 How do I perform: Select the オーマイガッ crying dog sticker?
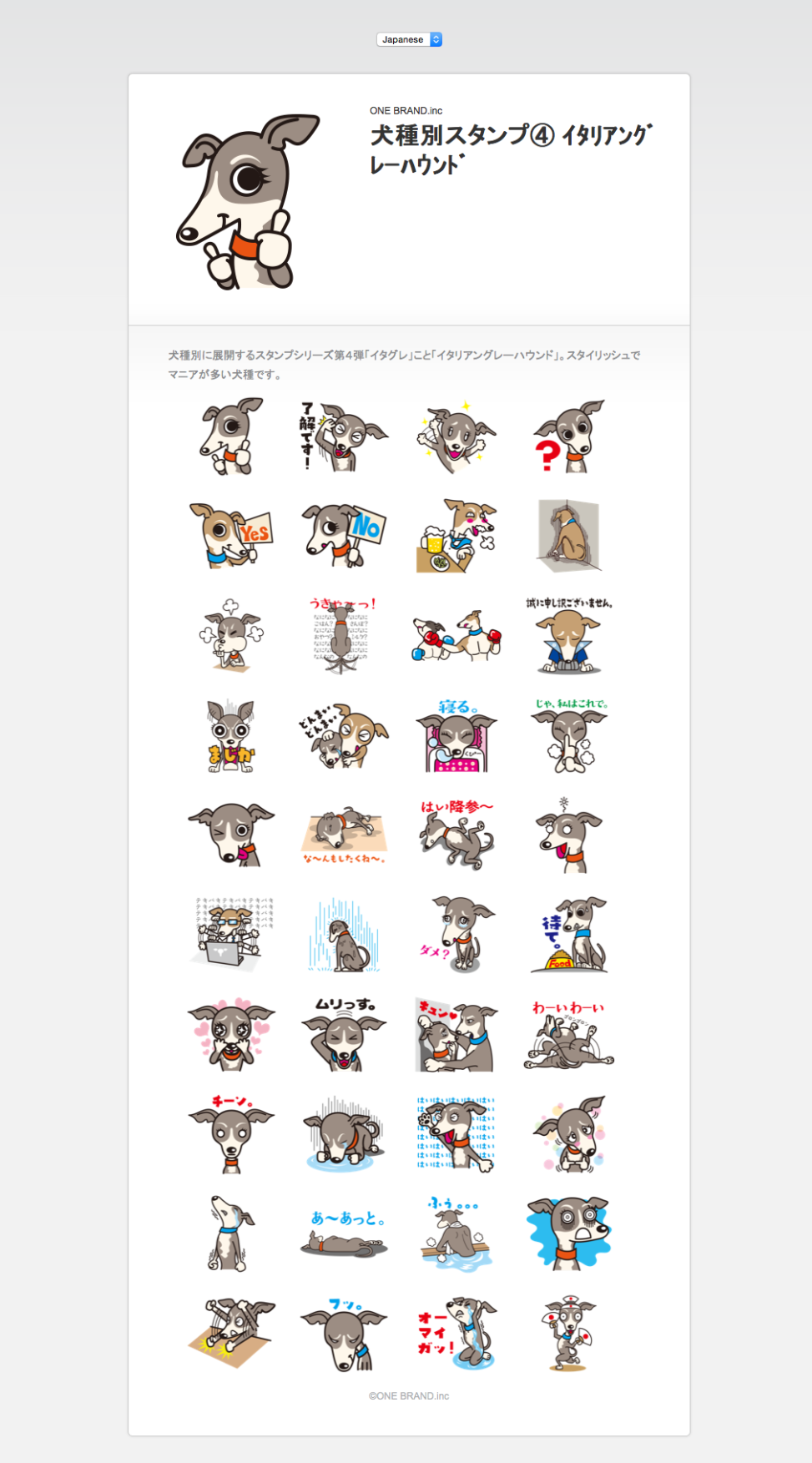click(456, 1333)
